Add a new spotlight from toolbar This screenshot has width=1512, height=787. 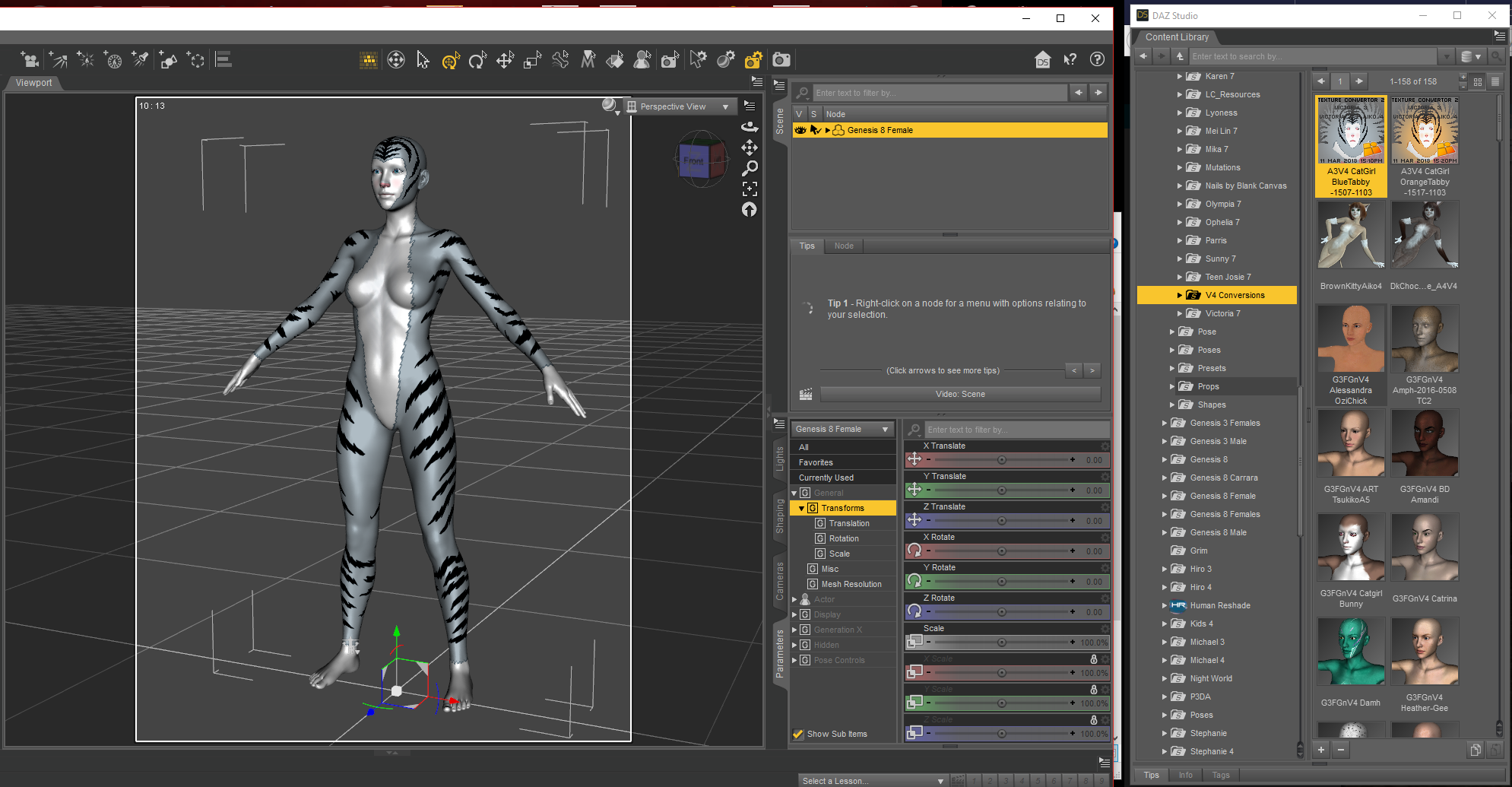[140, 60]
